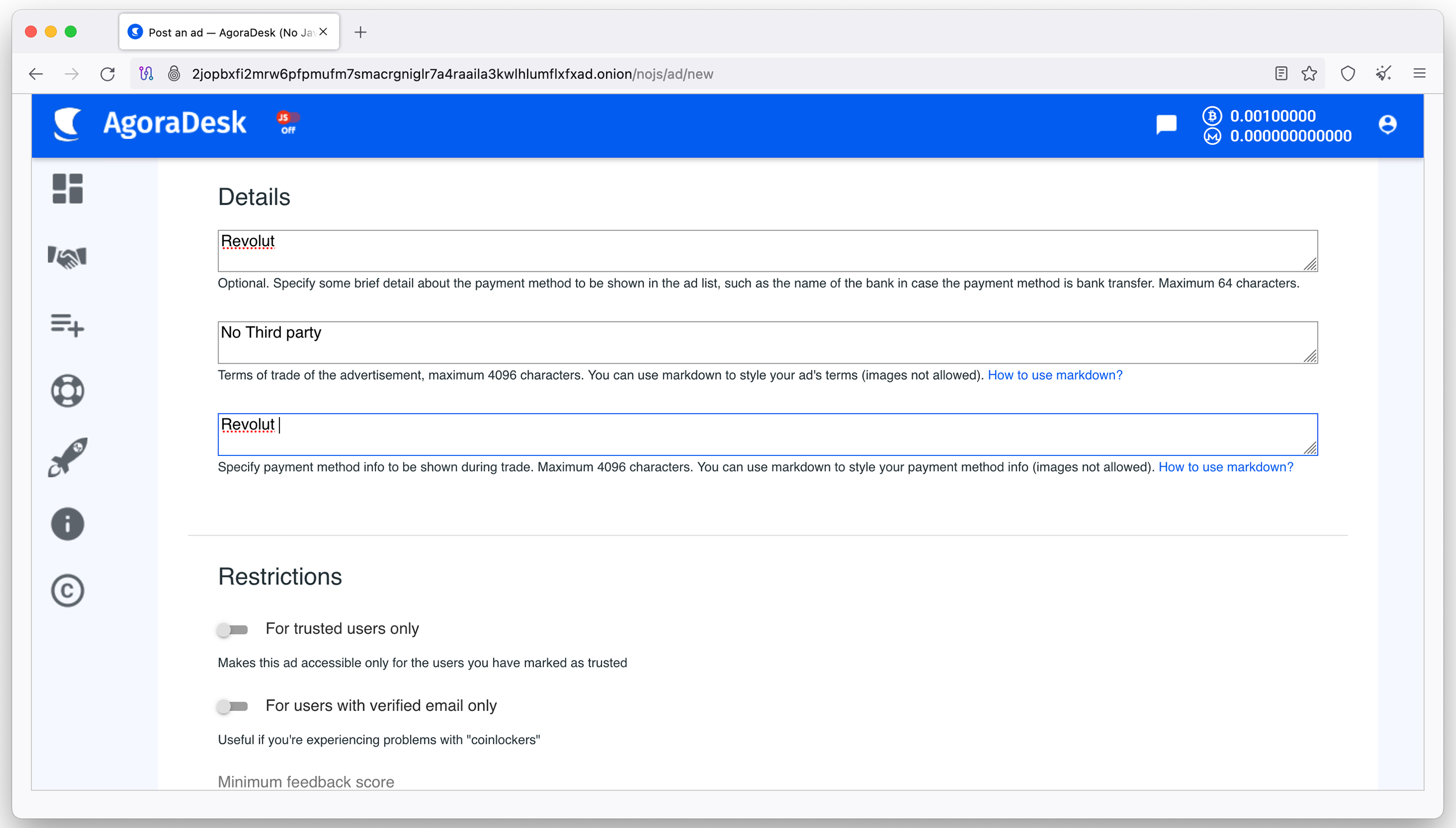Open the chat messages icon in header
The height and width of the screenshot is (828, 1456).
click(x=1166, y=124)
